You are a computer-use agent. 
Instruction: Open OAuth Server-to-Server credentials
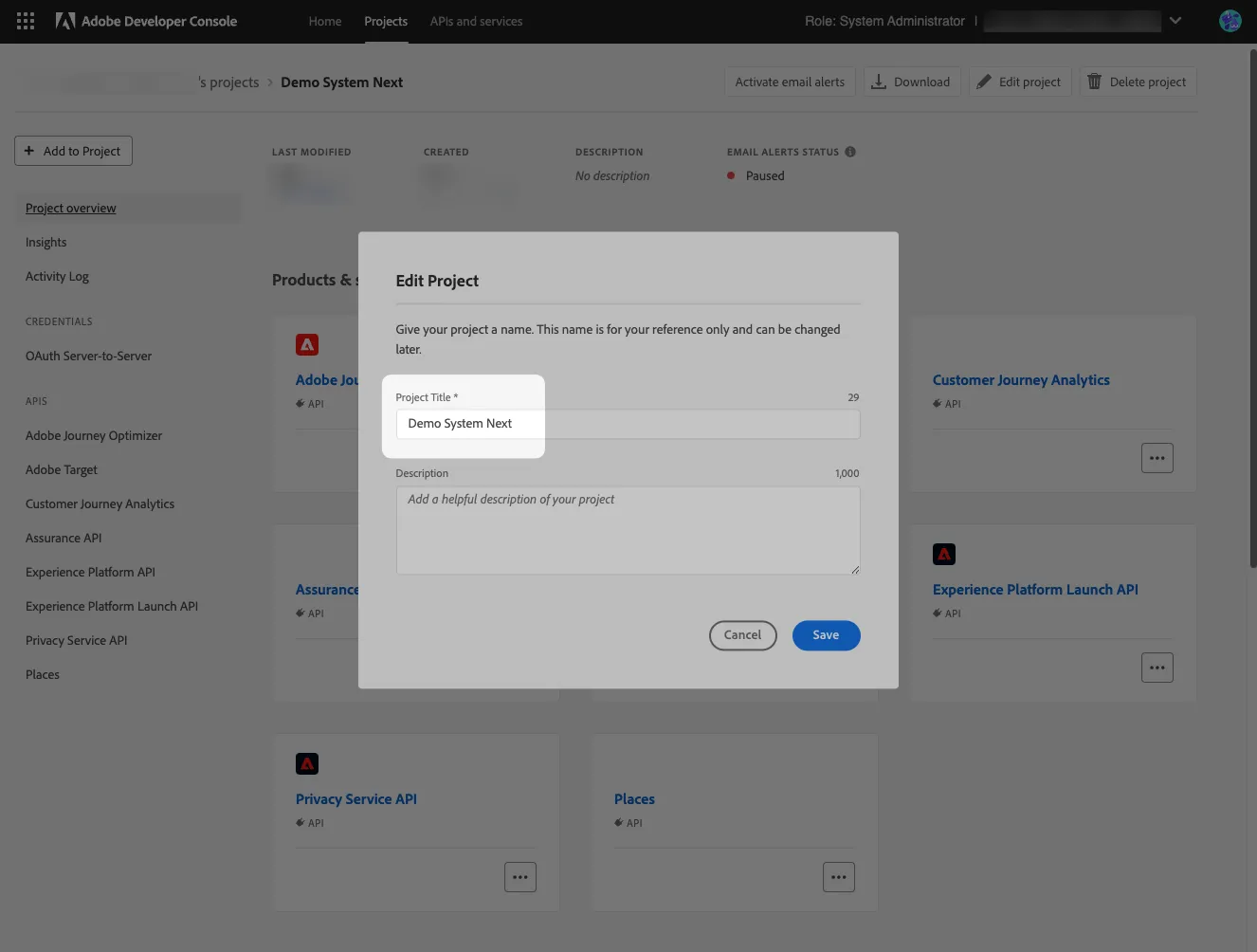(88, 357)
